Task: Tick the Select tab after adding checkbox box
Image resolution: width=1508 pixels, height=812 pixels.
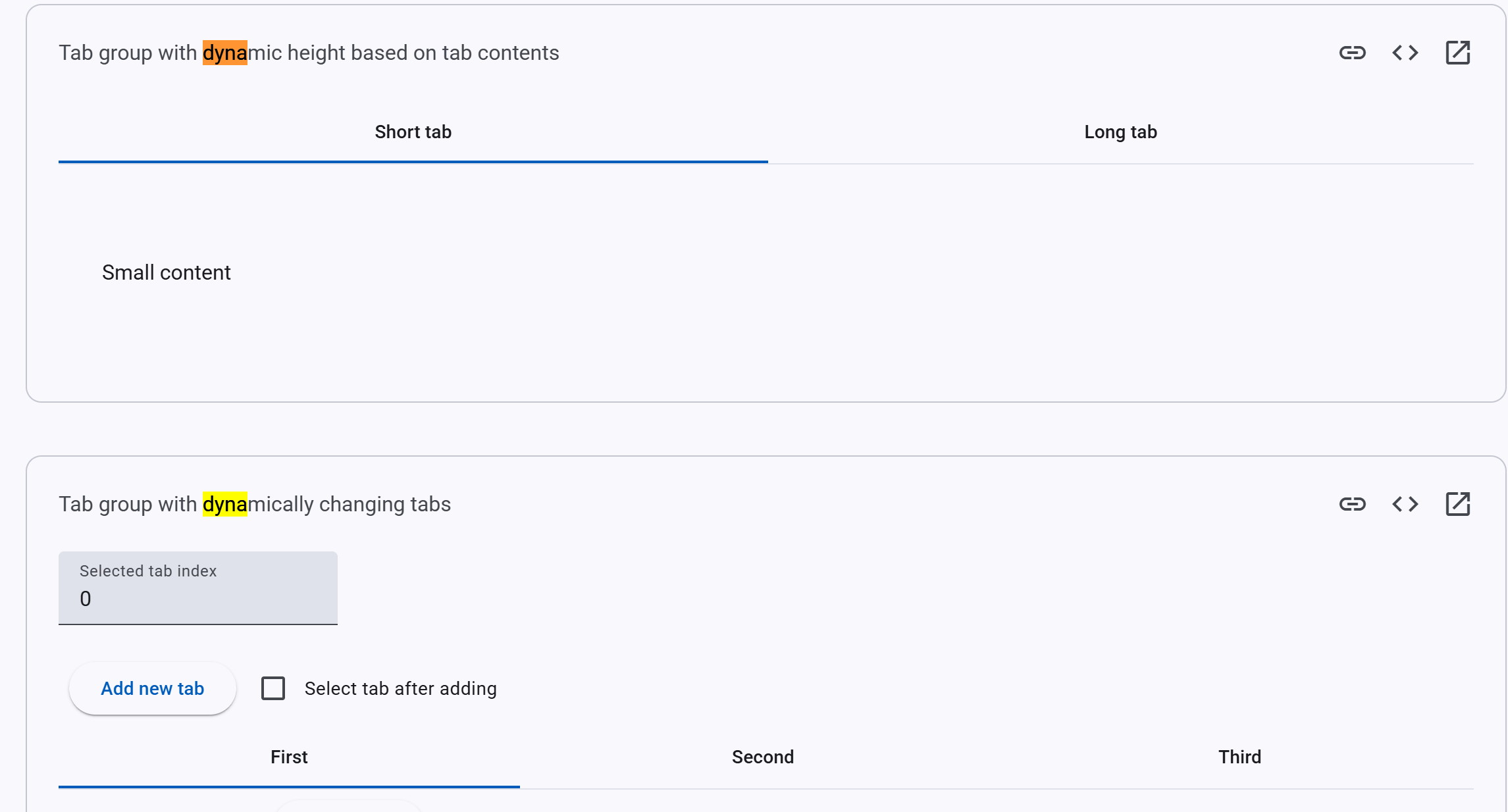Action: click(273, 688)
